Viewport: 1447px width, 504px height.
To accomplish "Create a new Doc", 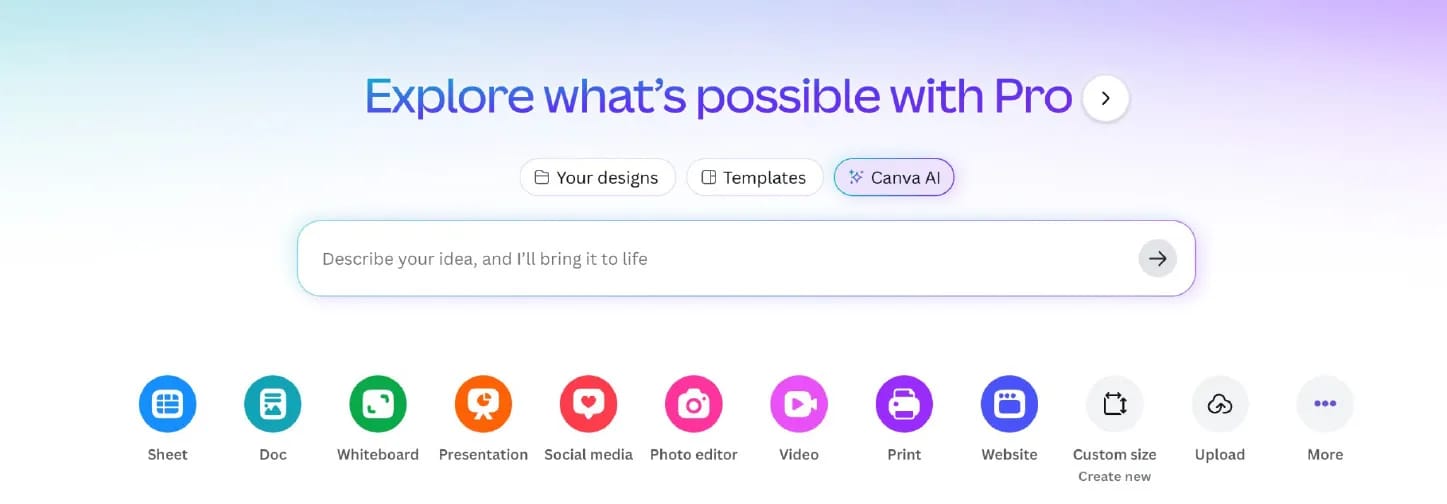I will (x=272, y=404).
